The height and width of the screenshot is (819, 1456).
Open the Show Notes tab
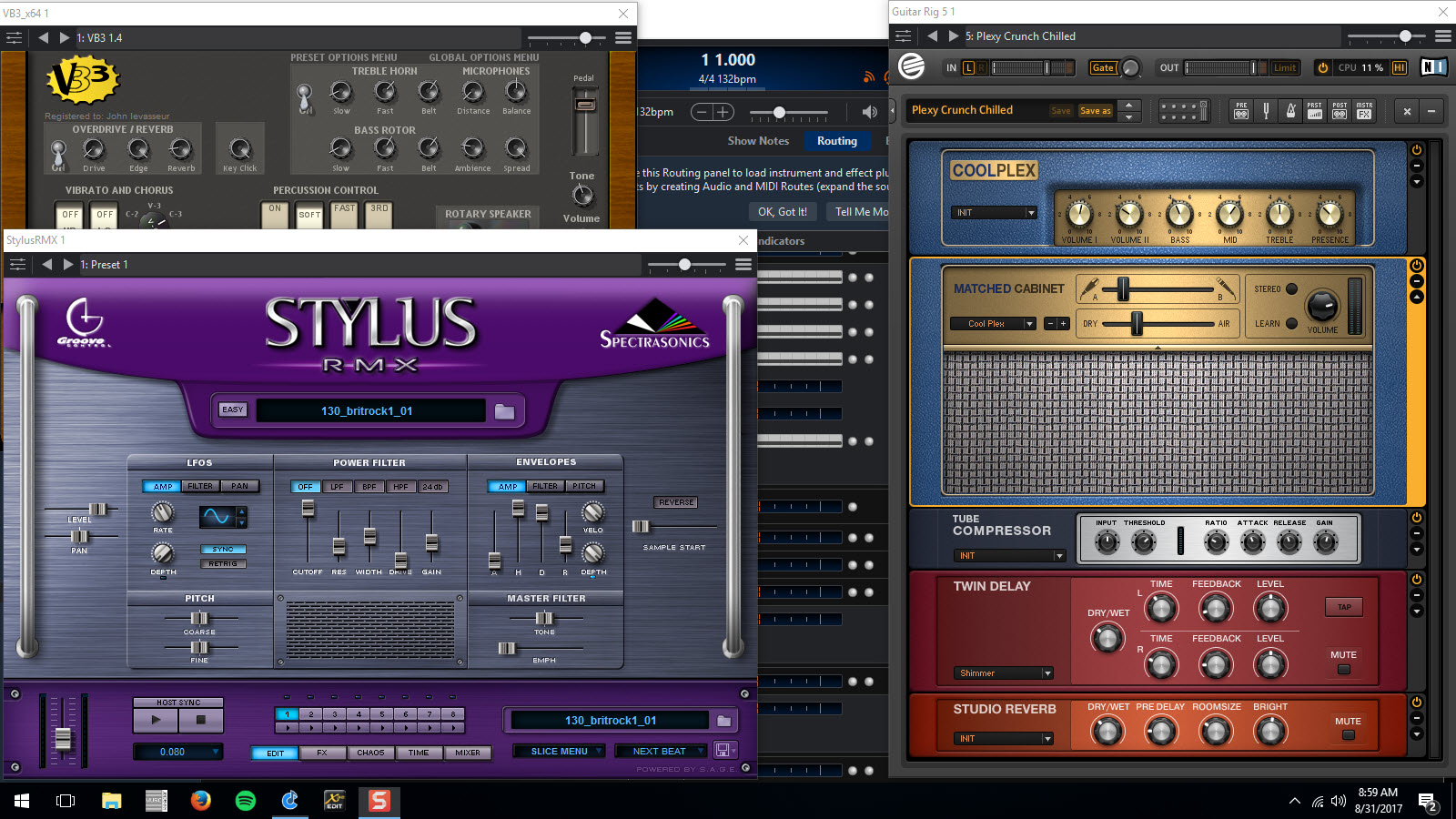758,141
